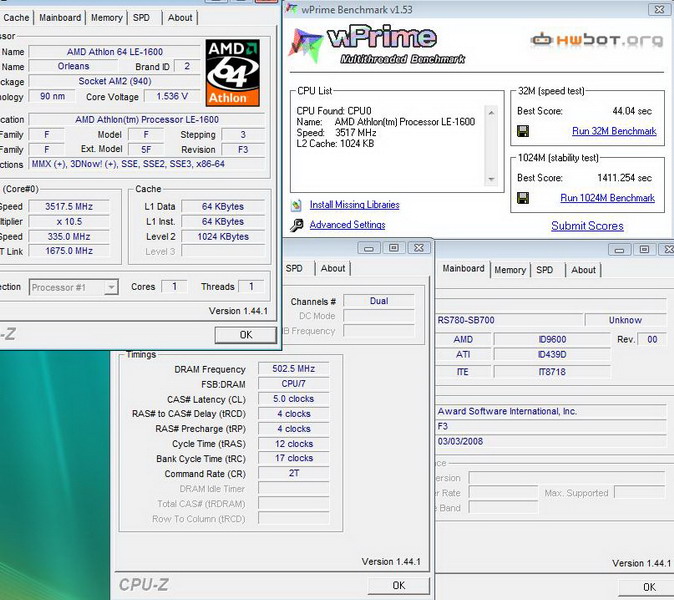Select Mainboard tab in right CPU-Z window
The width and height of the screenshot is (674, 600).
click(463, 269)
